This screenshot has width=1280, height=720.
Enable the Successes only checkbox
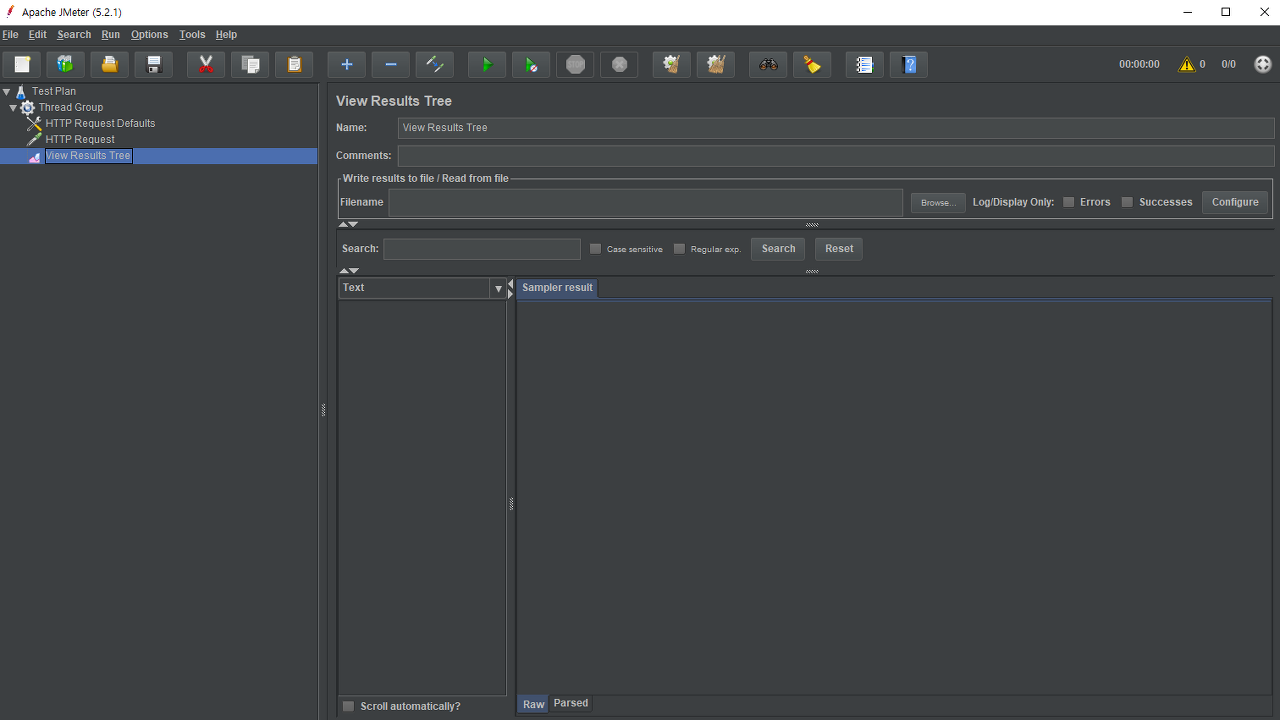click(1127, 202)
